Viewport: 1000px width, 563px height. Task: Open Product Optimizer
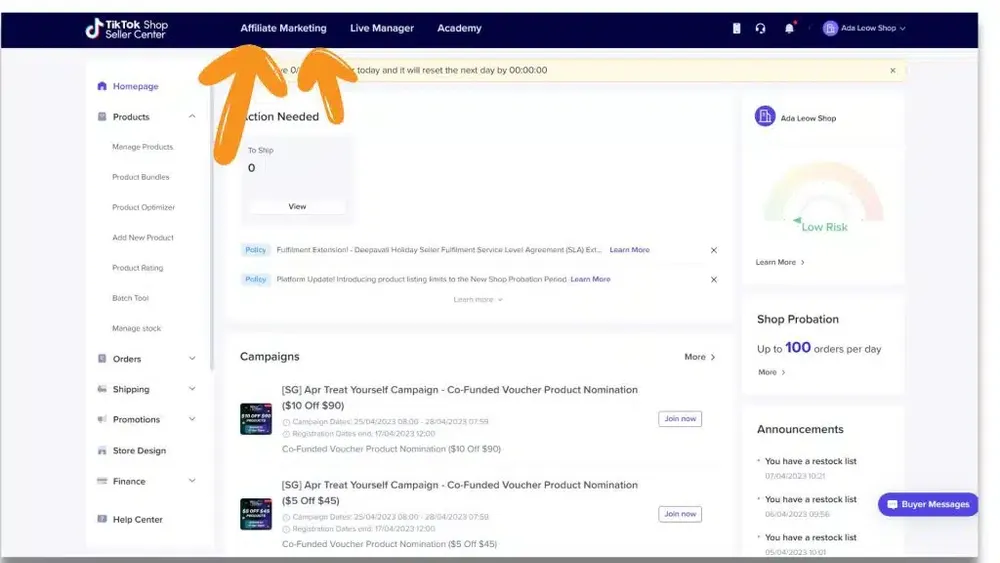pos(143,207)
